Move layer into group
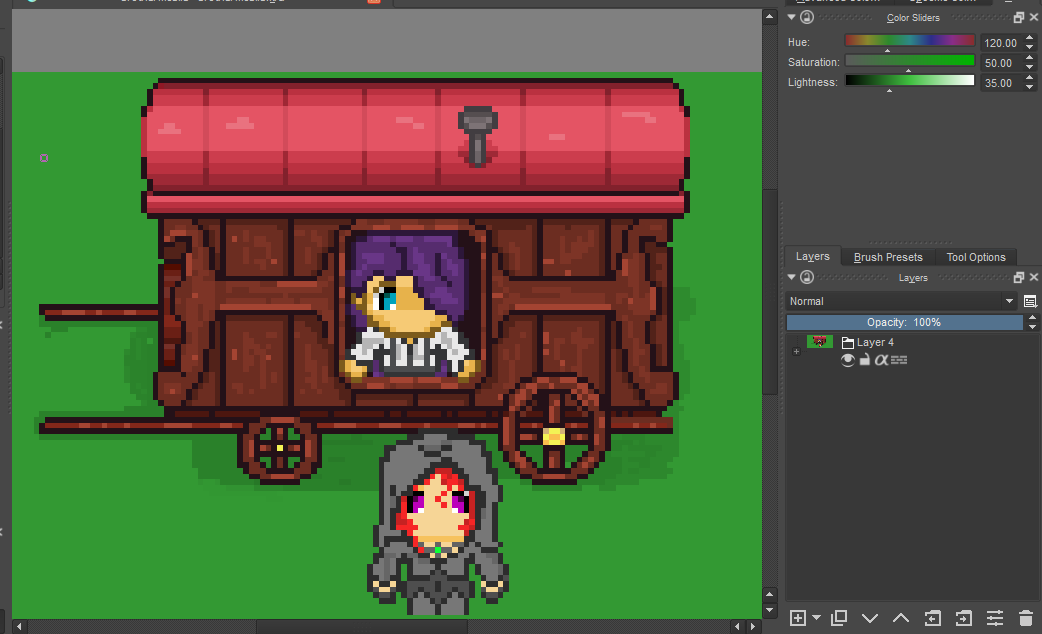The width and height of the screenshot is (1042, 634). click(964, 618)
